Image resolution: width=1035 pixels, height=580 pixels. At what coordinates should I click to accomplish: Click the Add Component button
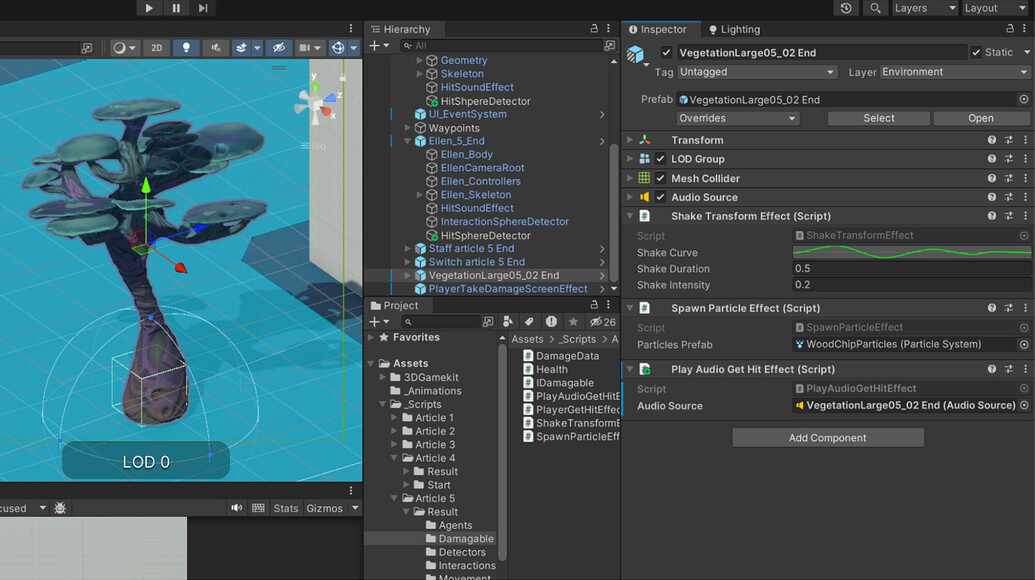pos(827,437)
